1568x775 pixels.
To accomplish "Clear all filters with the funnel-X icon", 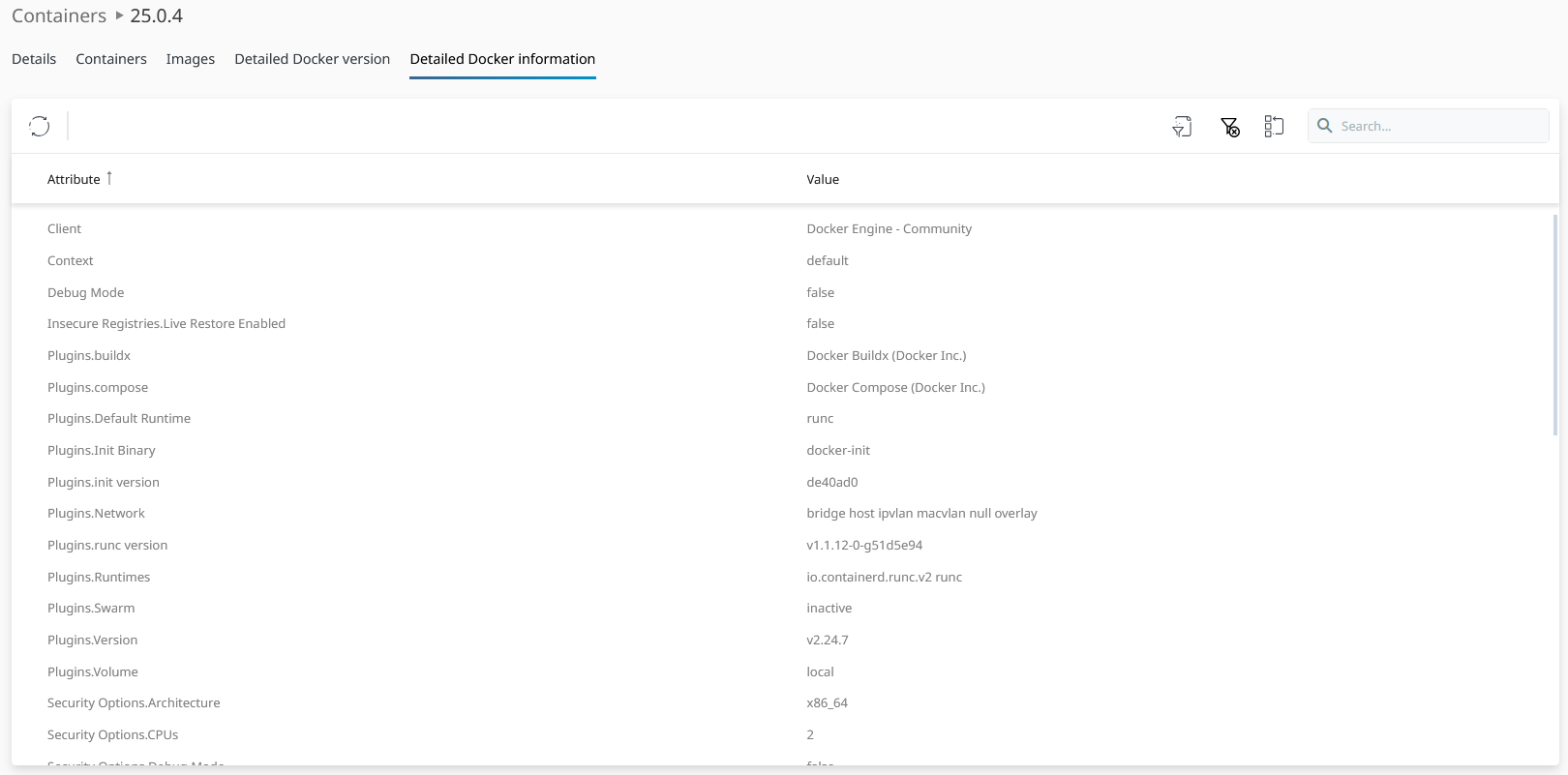I will [x=1229, y=126].
